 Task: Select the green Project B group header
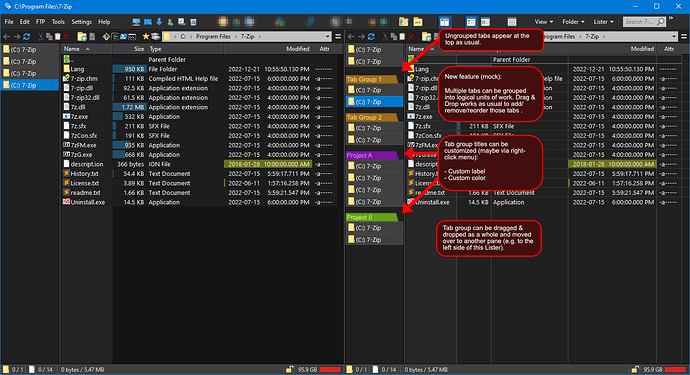pos(372,217)
